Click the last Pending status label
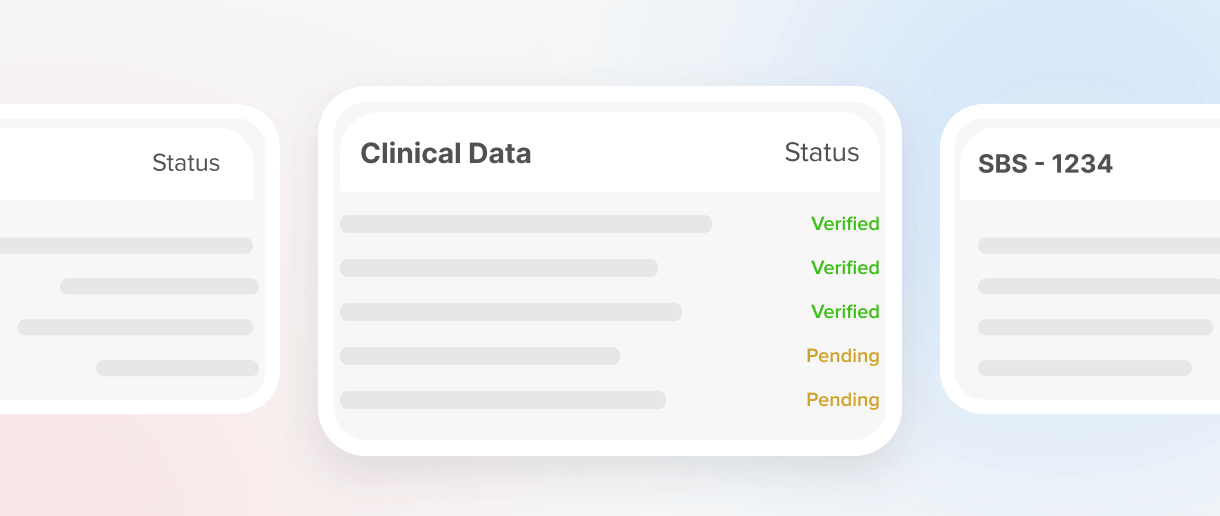This screenshot has height=516, width=1220. [843, 400]
